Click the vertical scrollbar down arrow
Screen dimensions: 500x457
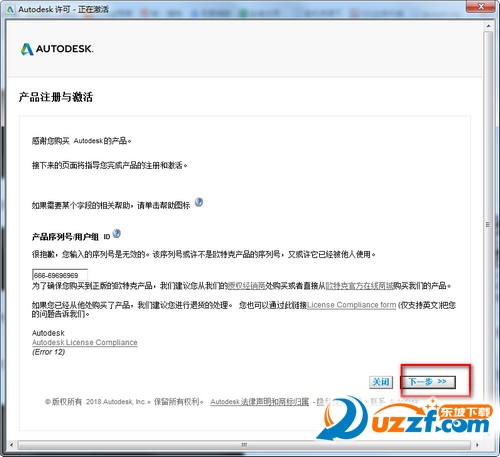[x=488, y=435]
